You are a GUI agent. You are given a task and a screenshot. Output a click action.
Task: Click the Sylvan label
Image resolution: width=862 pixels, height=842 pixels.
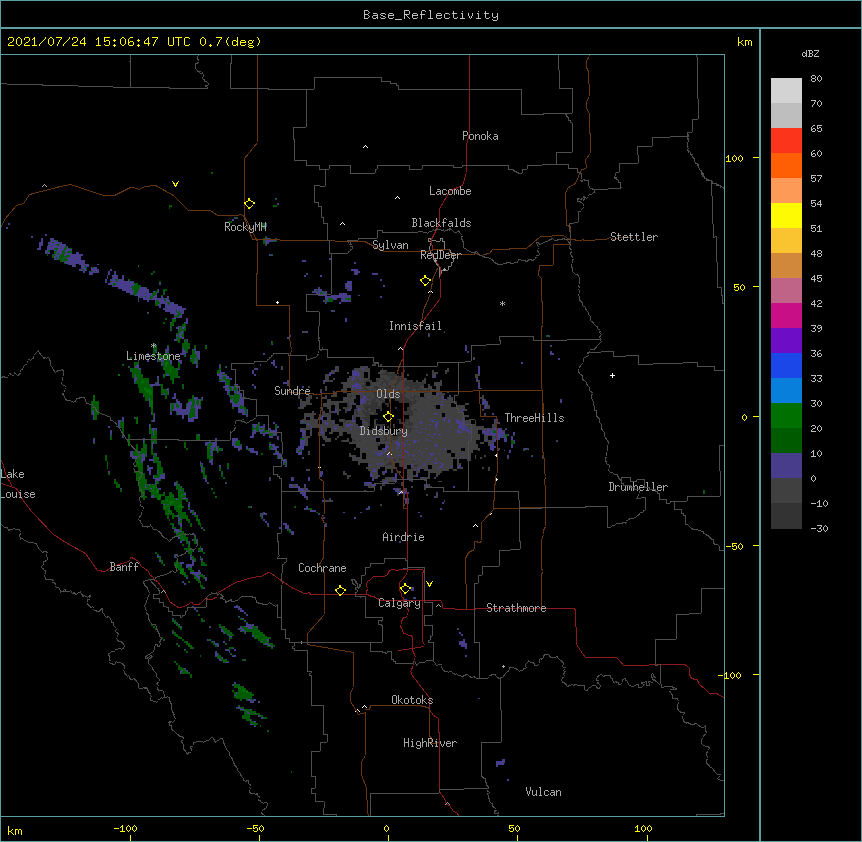click(390, 245)
